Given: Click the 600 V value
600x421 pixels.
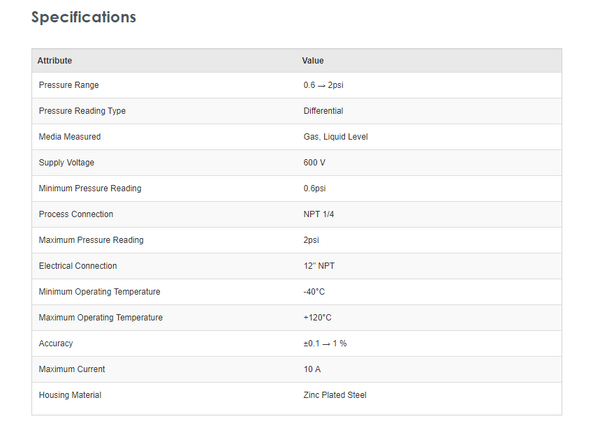Looking at the screenshot, I should pyautogui.click(x=315, y=163).
